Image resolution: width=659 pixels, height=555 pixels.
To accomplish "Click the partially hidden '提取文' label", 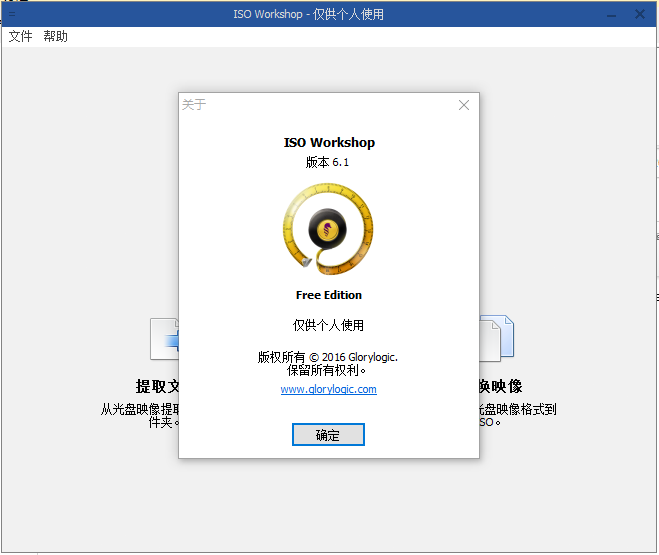I will [x=157, y=386].
